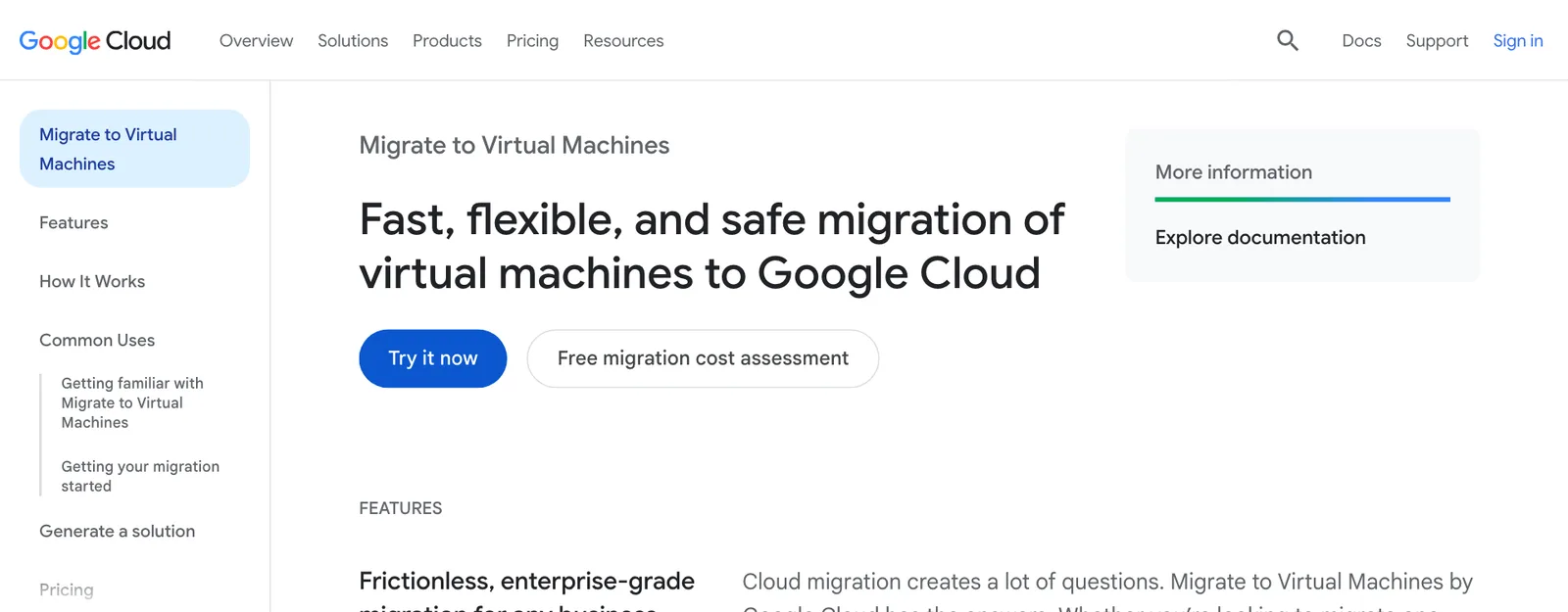Click the Fast, flexible, and safe migration headline
Screen dimensions: 1568x612
pyautogui.click(x=711, y=246)
